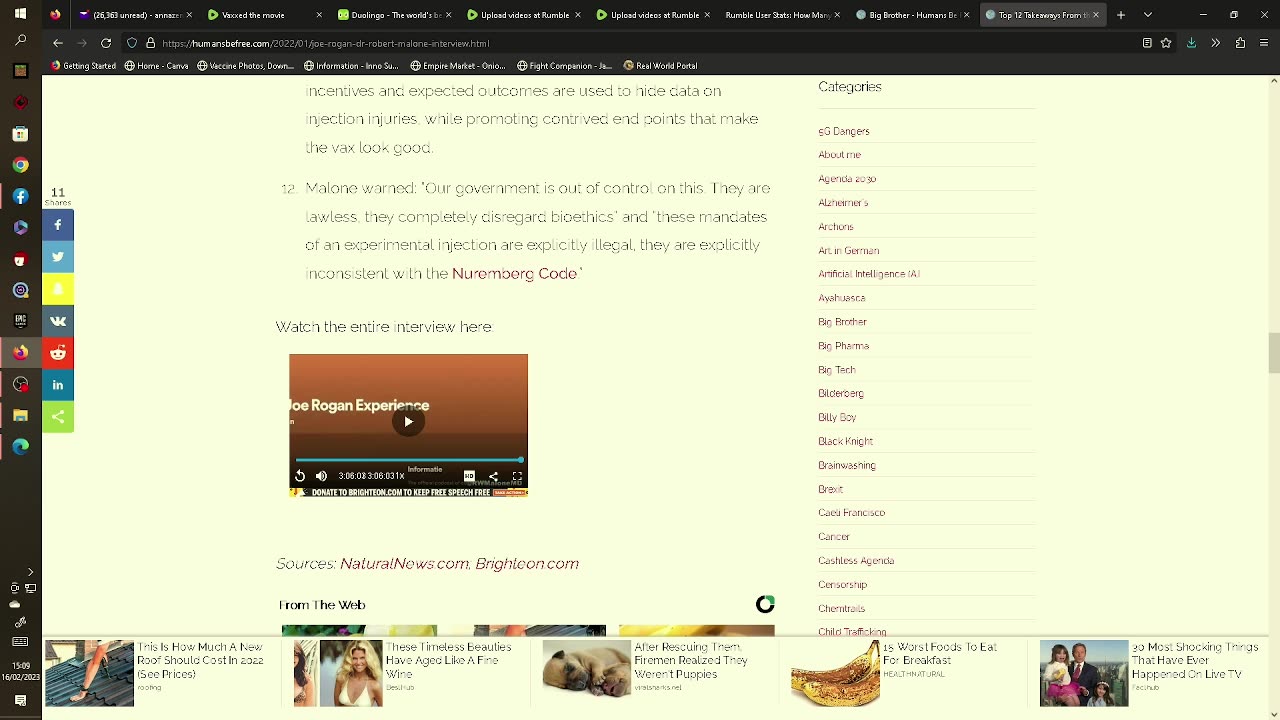Share article on Facebook sidebar button
Viewport: 1280px width, 720px height.
(58, 225)
